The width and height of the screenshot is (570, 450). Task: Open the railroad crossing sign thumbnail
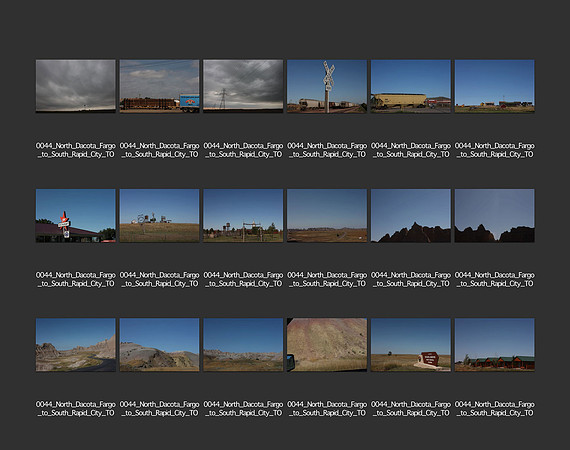click(x=327, y=86)
